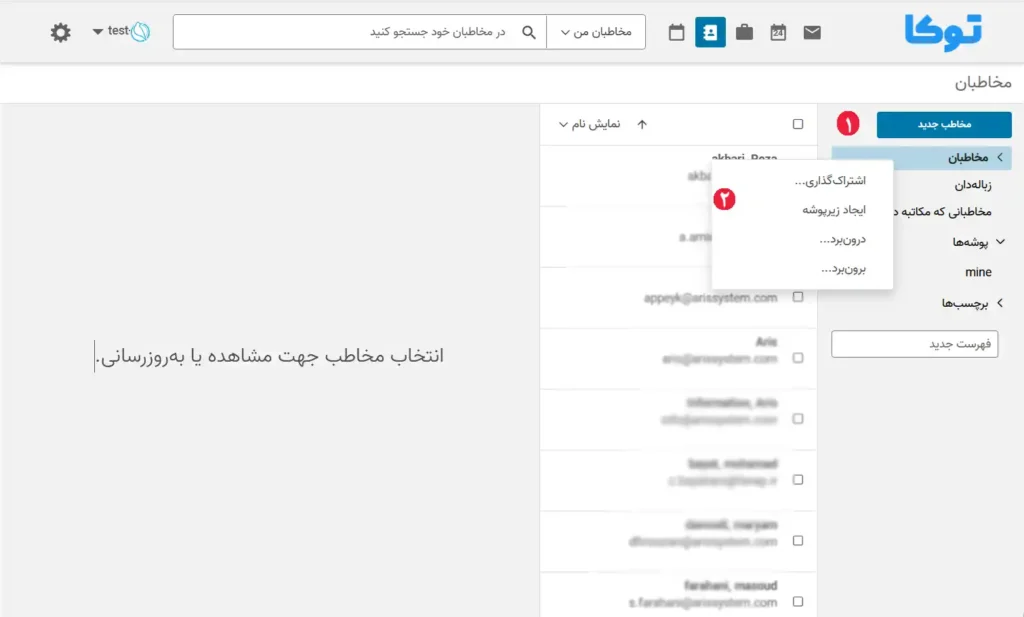
Task: Click the پوشه‌ها section label
Action: pos(970,242)
